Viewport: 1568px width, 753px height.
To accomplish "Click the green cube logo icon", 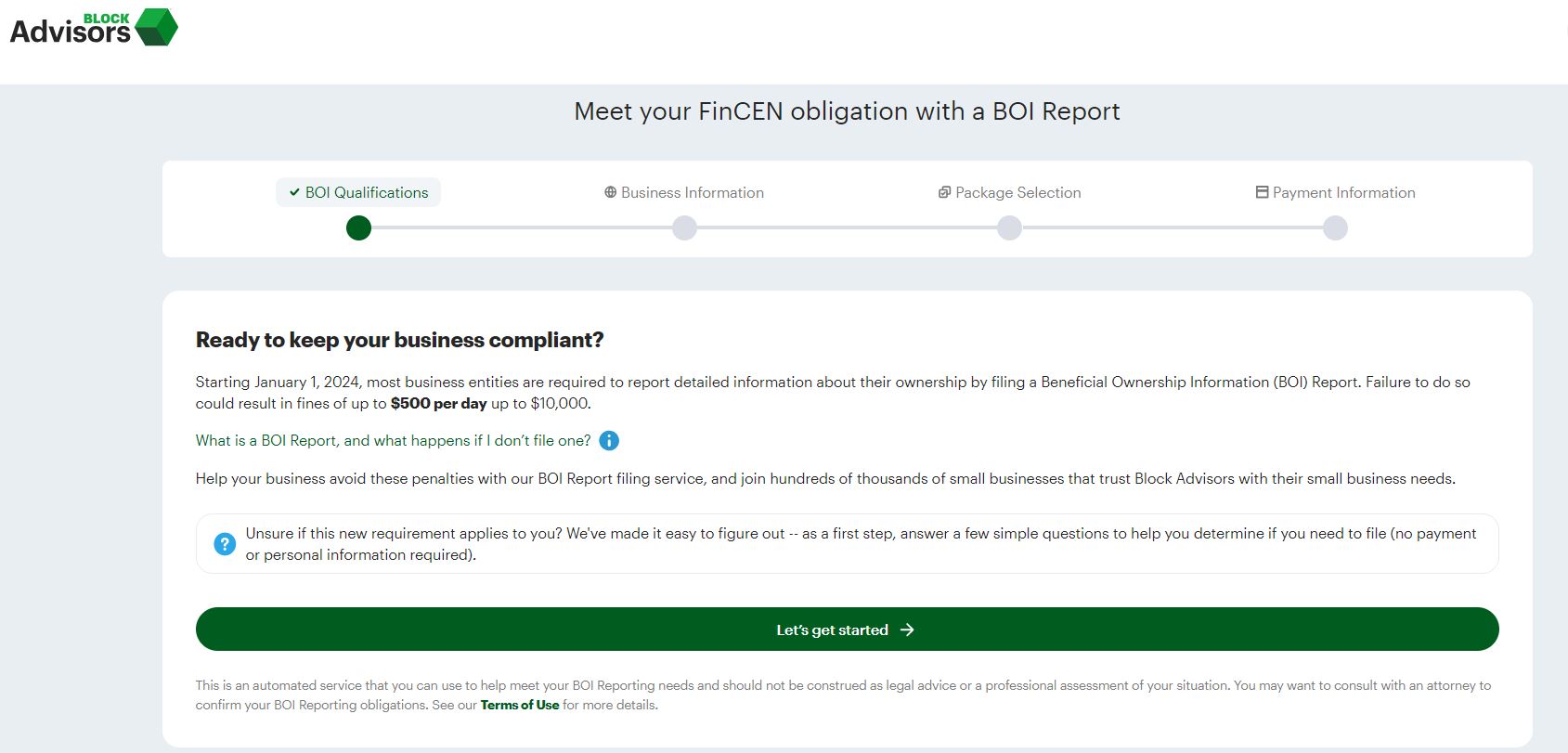I will pyautogui.click(x=156, y=27).
